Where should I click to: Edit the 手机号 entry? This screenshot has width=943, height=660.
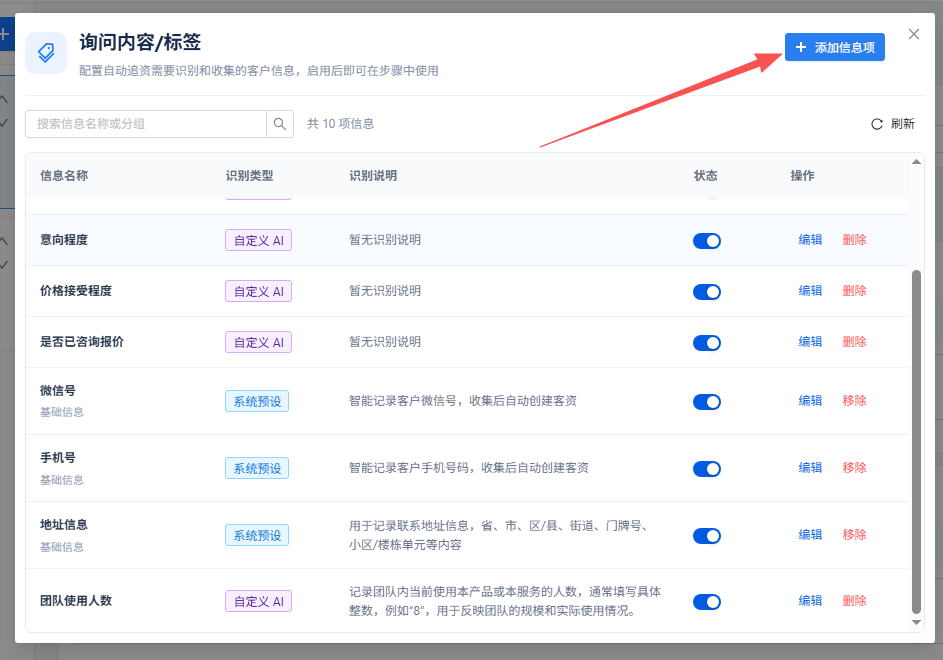pos(810,467)
